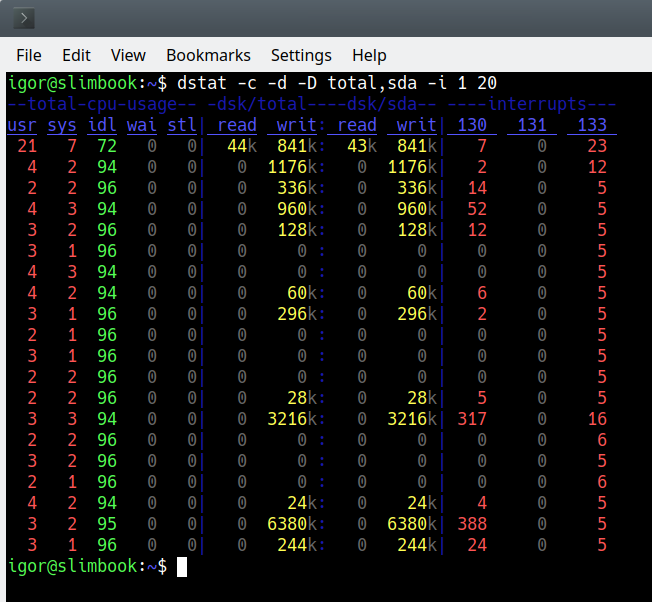Open the Bookmarks menu
The width and height of the screenshot is (652, 602).
[x=208, y=55]
